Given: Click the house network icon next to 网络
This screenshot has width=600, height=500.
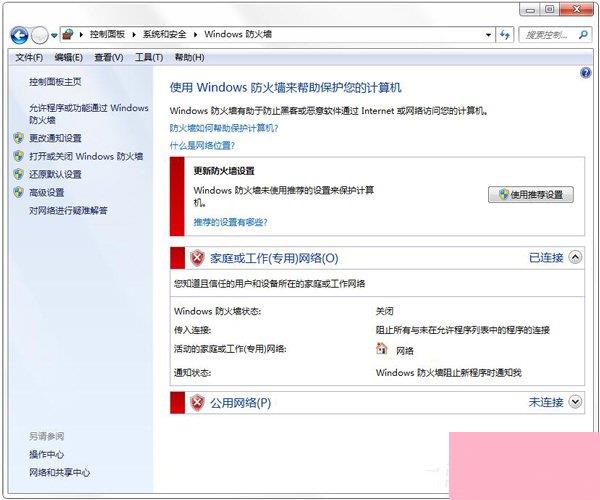Looking at the screenshot, I should pos(382,349).
